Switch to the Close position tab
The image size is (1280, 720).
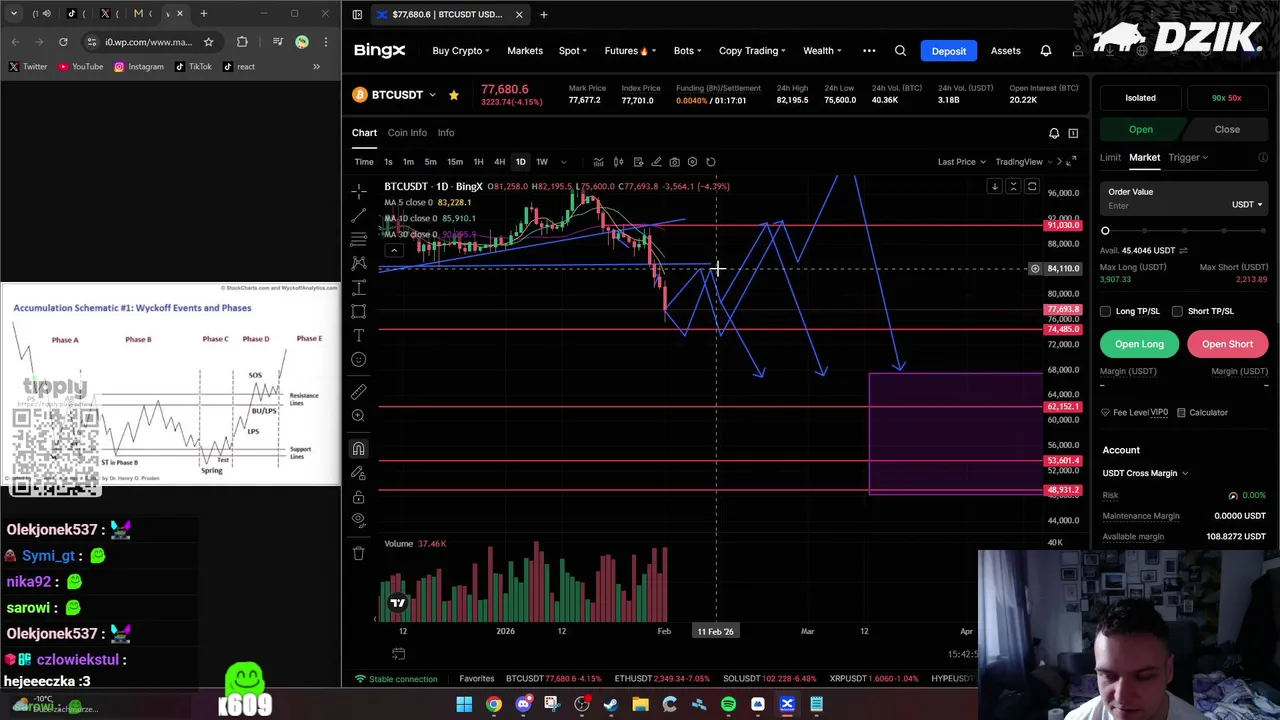1227,130
